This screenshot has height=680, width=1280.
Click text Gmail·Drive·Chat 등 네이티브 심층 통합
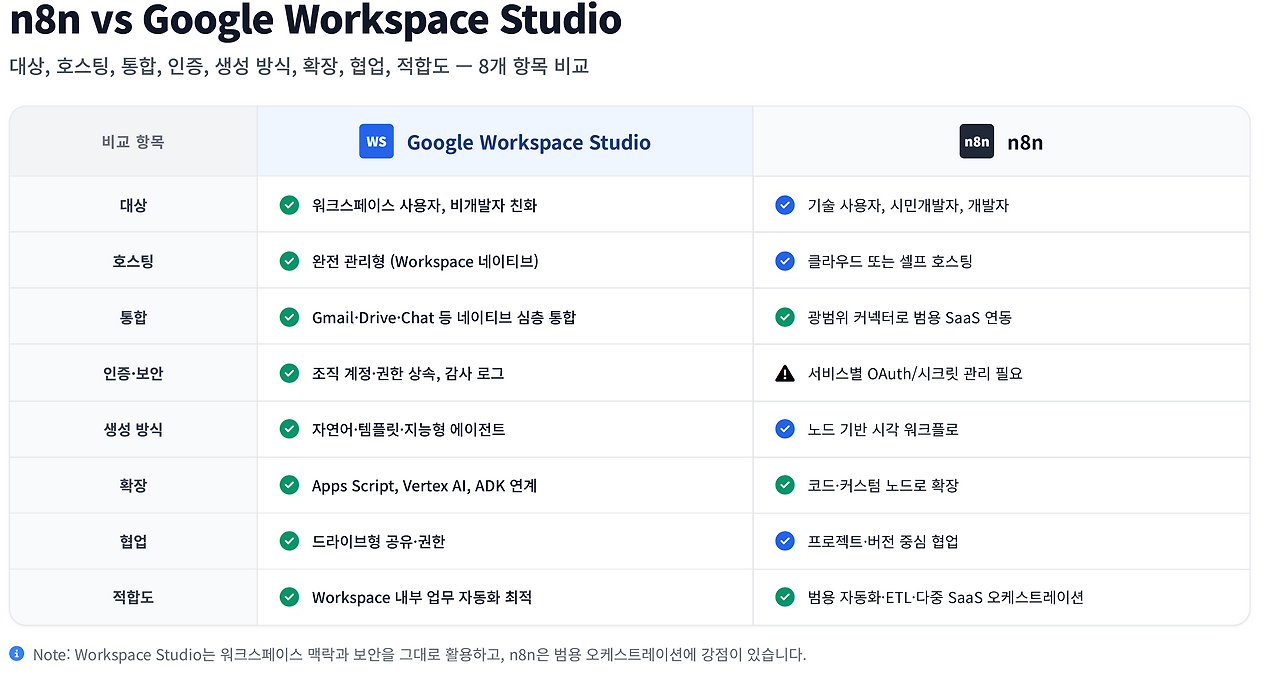click(444, 317)
